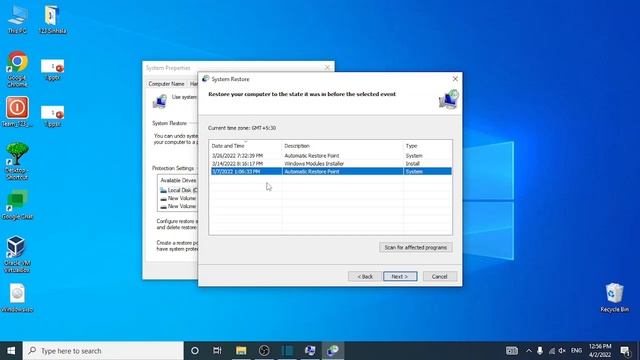Click Next in System Restore
Screen dimensions: 640x360
400,276
